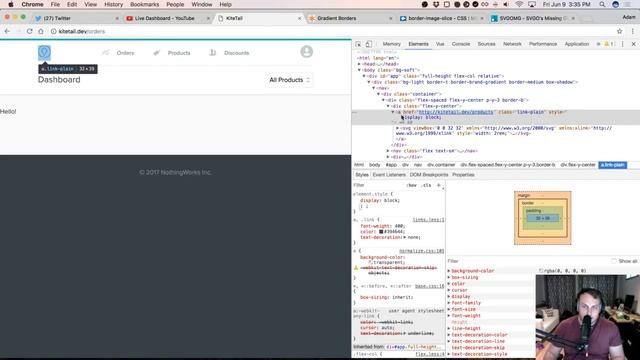This screenshot has height=360, width=640.
Task: Click the transparent background-color swatch in Styles
Action: click(371, 262)
